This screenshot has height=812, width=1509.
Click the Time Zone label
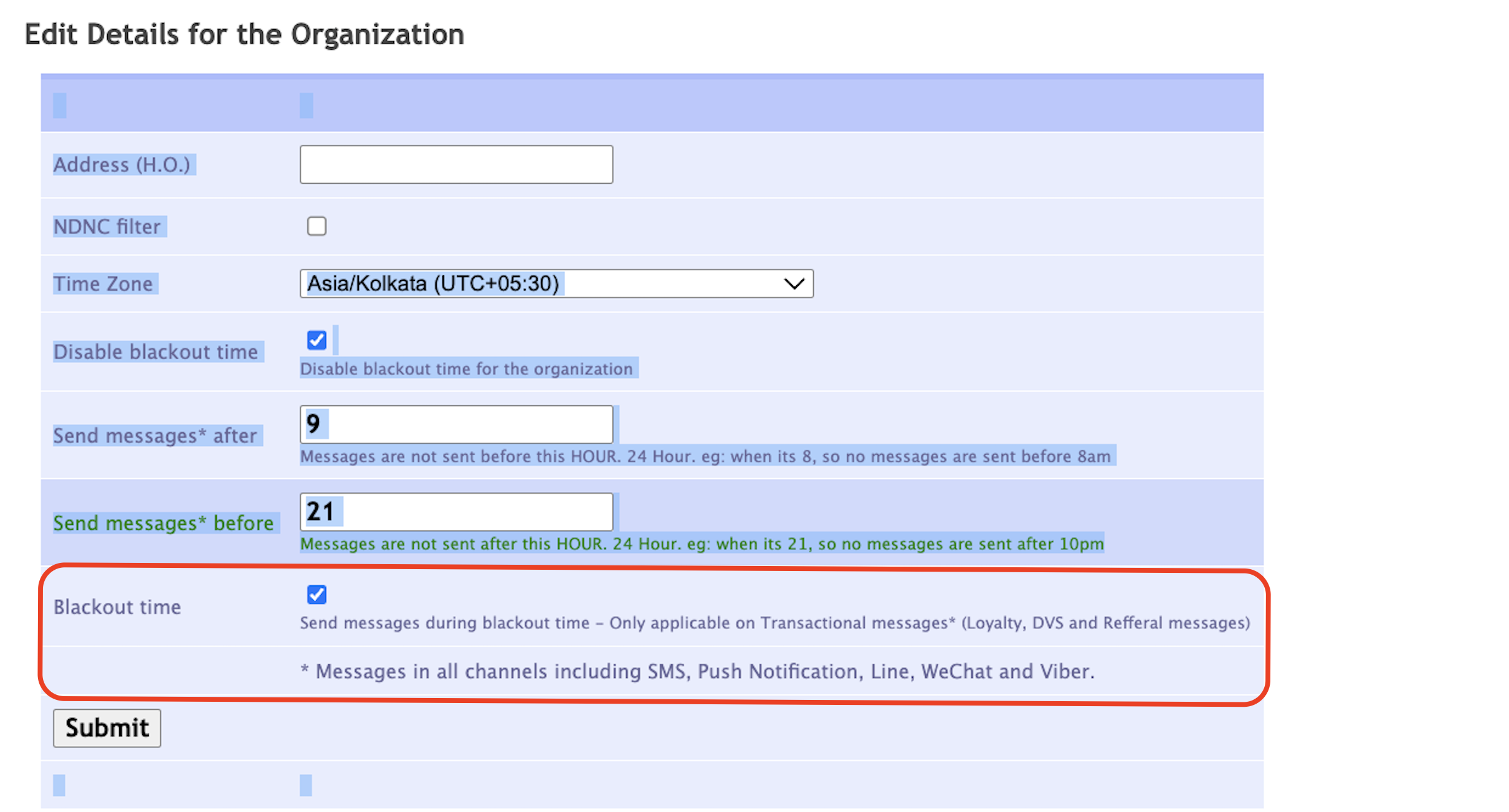tap(103, 284)
